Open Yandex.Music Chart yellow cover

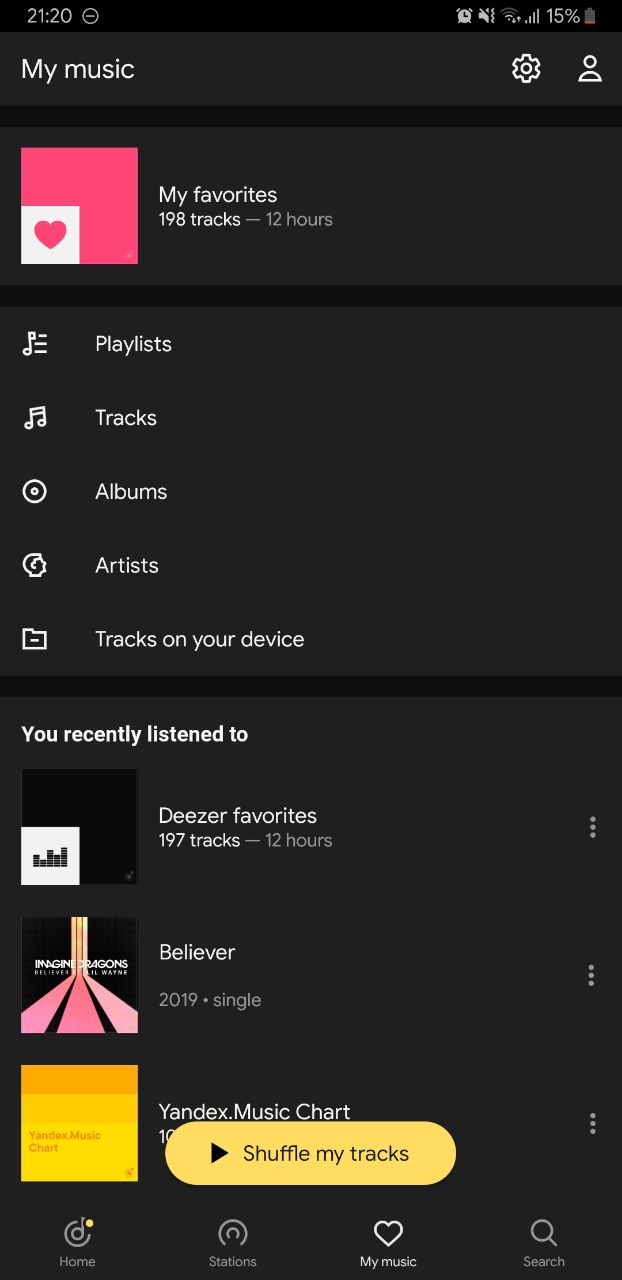79,1123
